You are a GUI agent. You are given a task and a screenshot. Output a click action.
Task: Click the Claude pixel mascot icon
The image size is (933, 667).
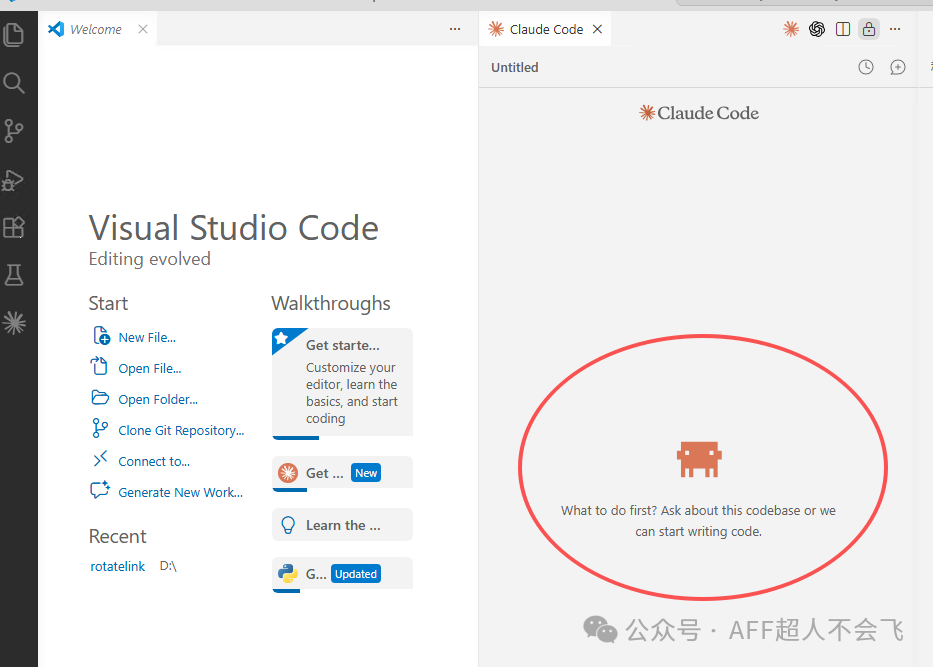coord(699,459)
